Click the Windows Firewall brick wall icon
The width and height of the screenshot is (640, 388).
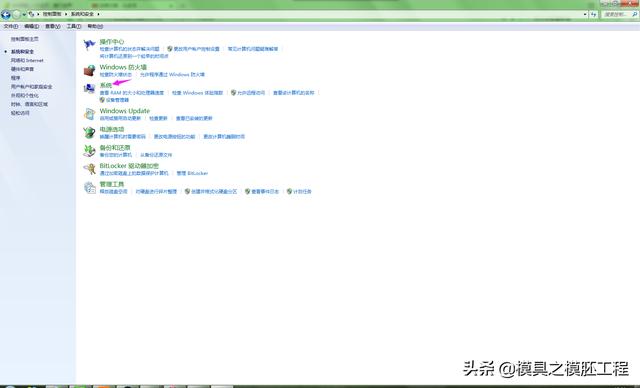point(89,70)
